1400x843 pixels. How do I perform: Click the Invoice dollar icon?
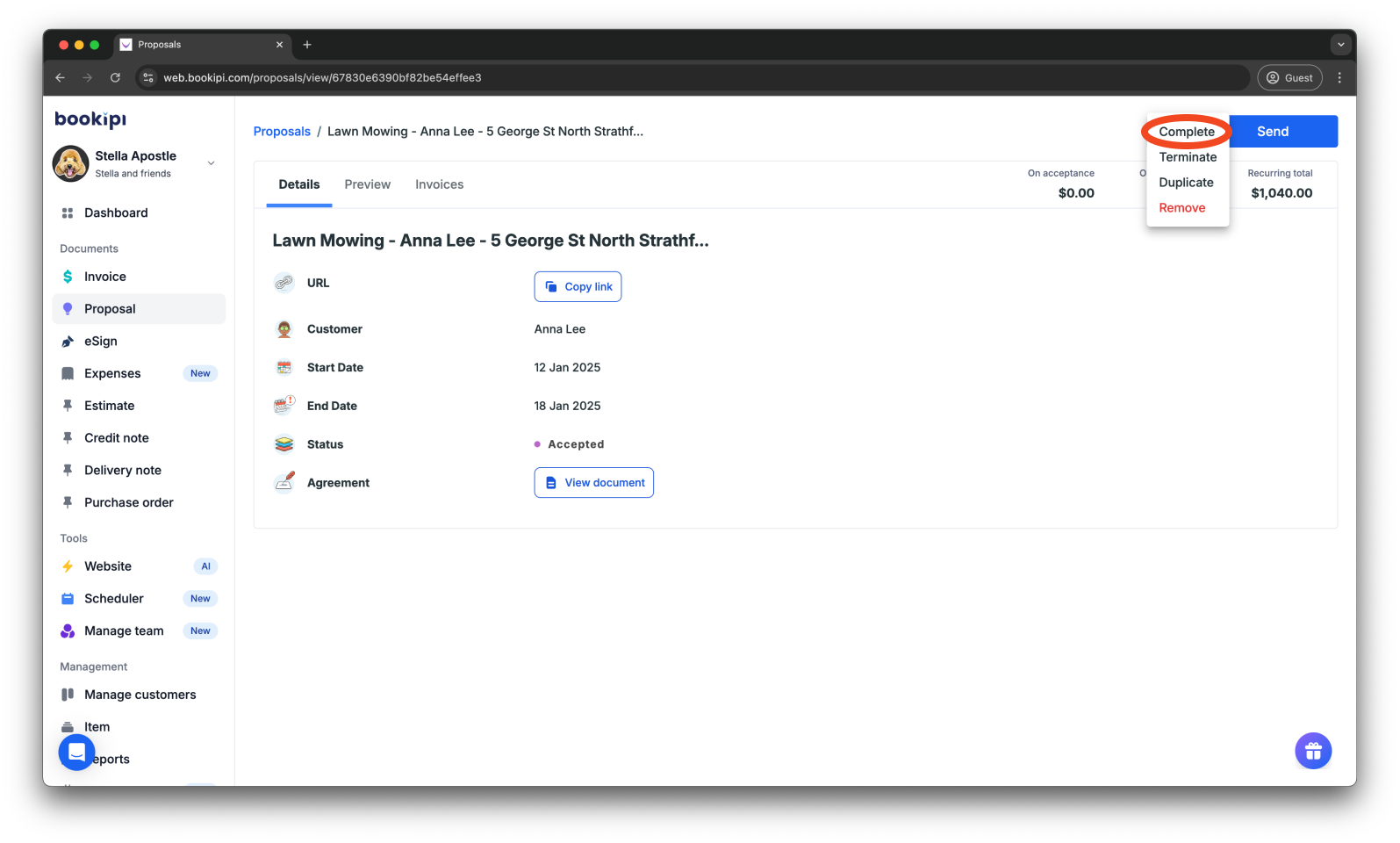pyautogui.click(x=68, y=277)
